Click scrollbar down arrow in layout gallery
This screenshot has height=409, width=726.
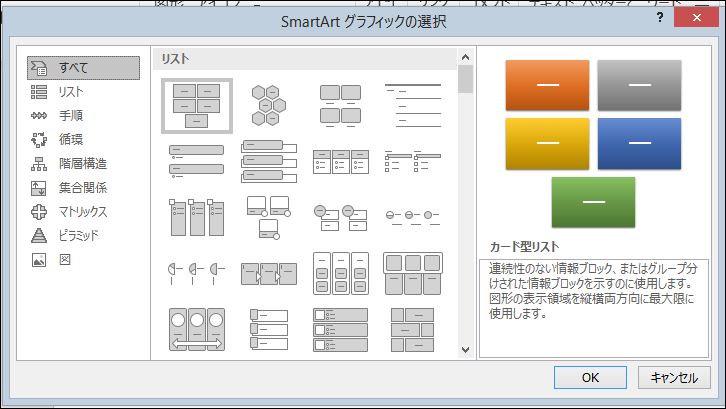point(465,350)
